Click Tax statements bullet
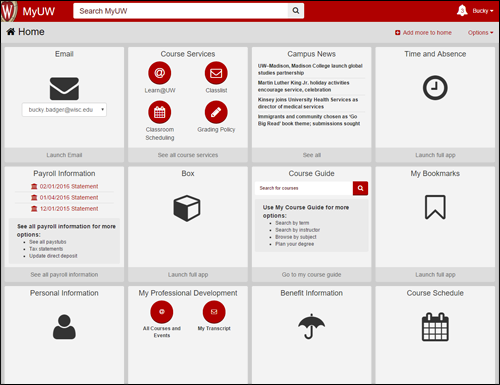 click(x=46, y=249)
